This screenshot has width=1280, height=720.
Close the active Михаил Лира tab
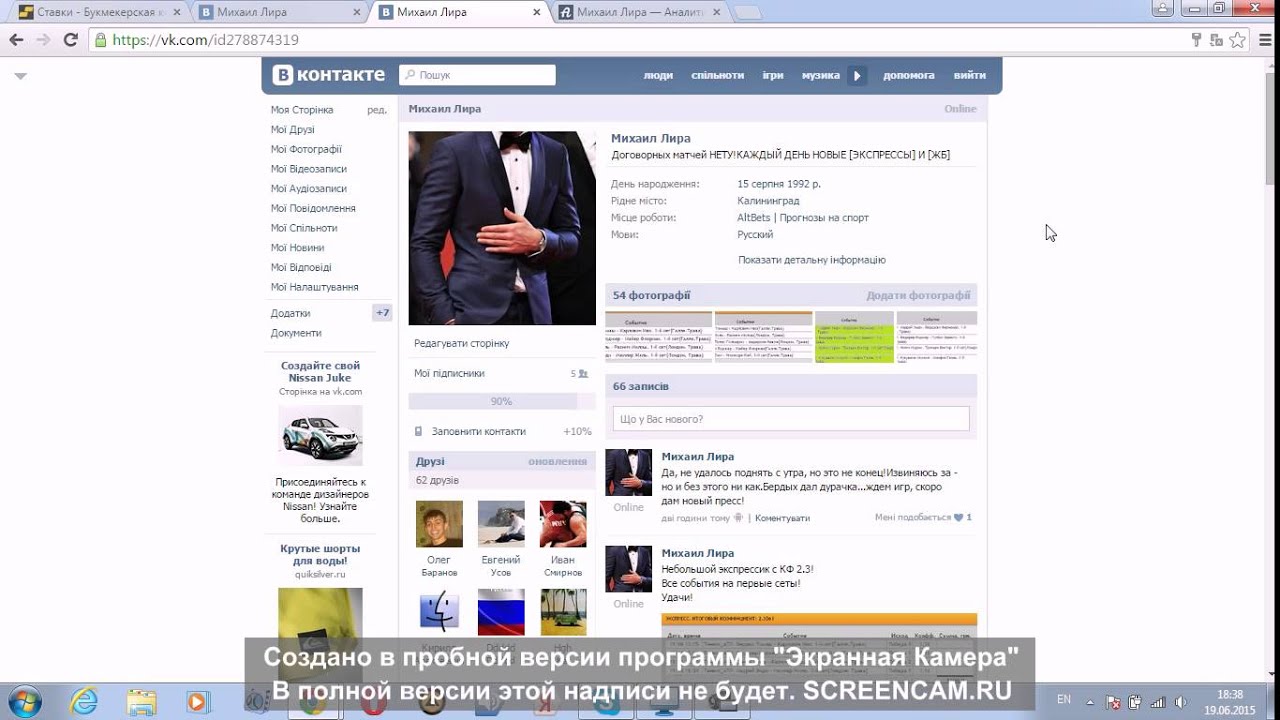[537, 12]
